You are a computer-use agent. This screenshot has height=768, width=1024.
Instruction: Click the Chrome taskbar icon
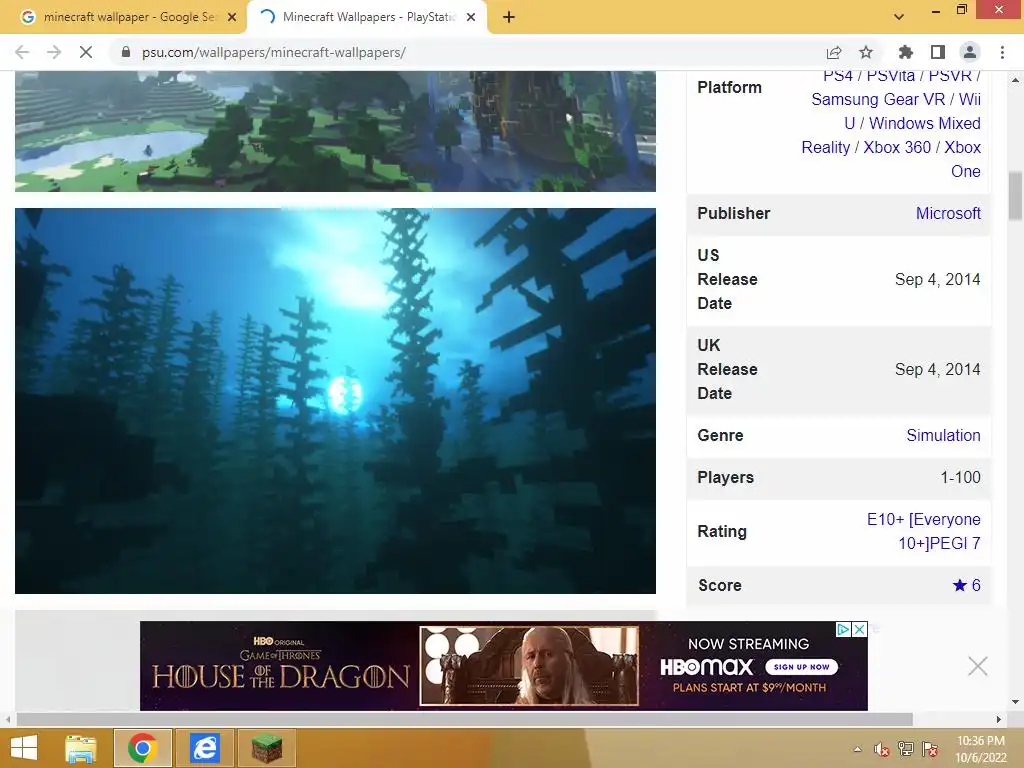[x=143, y=748]
